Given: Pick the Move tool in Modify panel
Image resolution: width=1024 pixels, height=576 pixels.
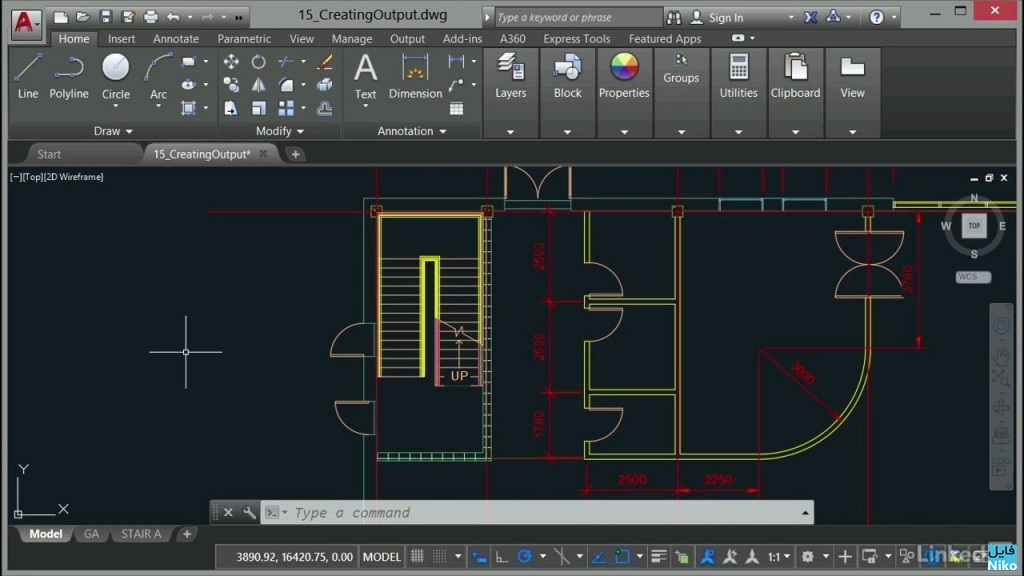Looking at the screenshot, I should [x=231, y=62].
